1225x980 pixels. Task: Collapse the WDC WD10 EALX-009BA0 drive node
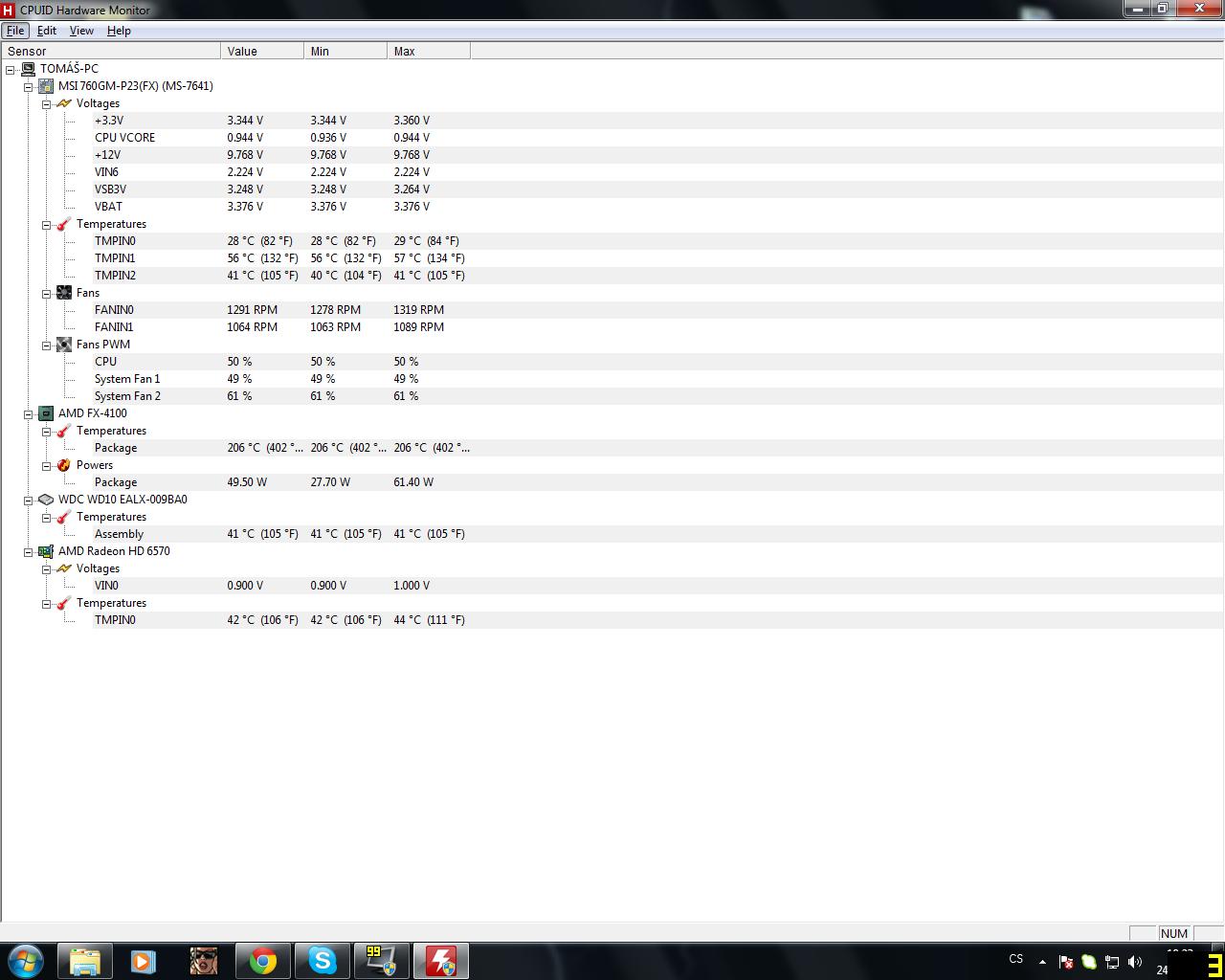click(x=29, y=500)
